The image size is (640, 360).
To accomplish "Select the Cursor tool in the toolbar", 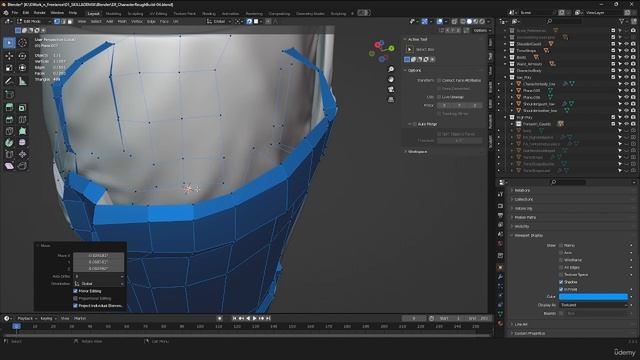I will tap(22, 42).
